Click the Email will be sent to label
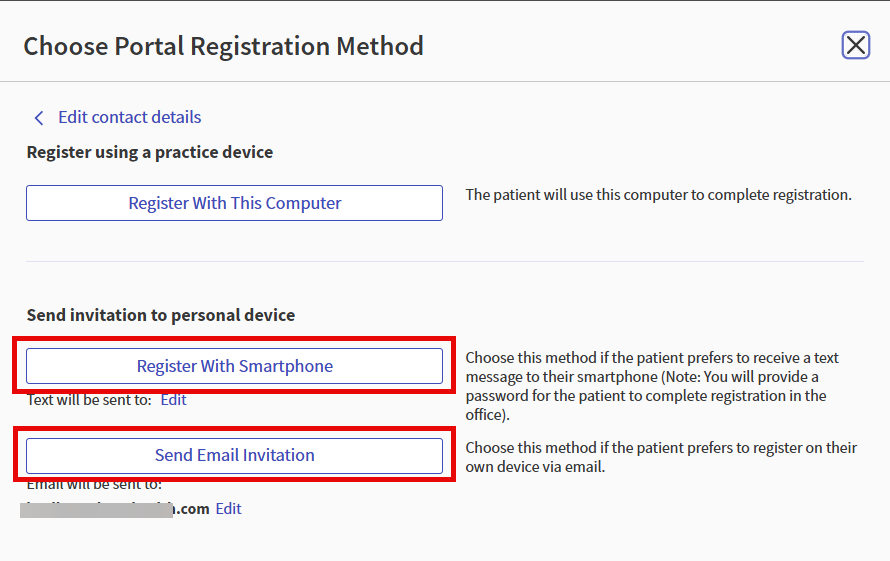Viewport: 890px width, 561px height. 94,484
